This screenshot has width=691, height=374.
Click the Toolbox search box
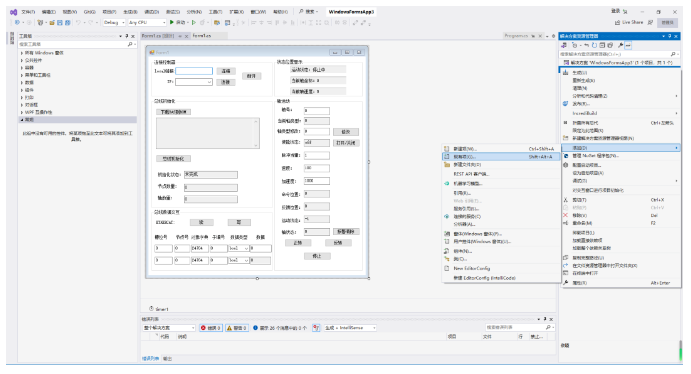coord(77,44)
